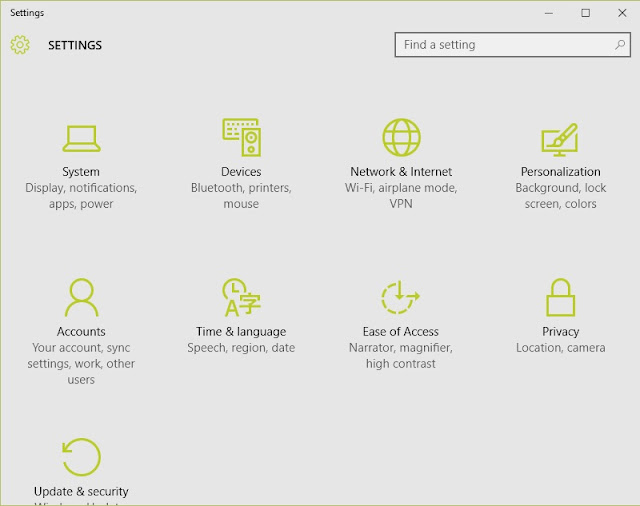Image resolution: width=640 pixels, height=506 pixels.
Task: Select the Accounts label
Action: tap(81, 331)
